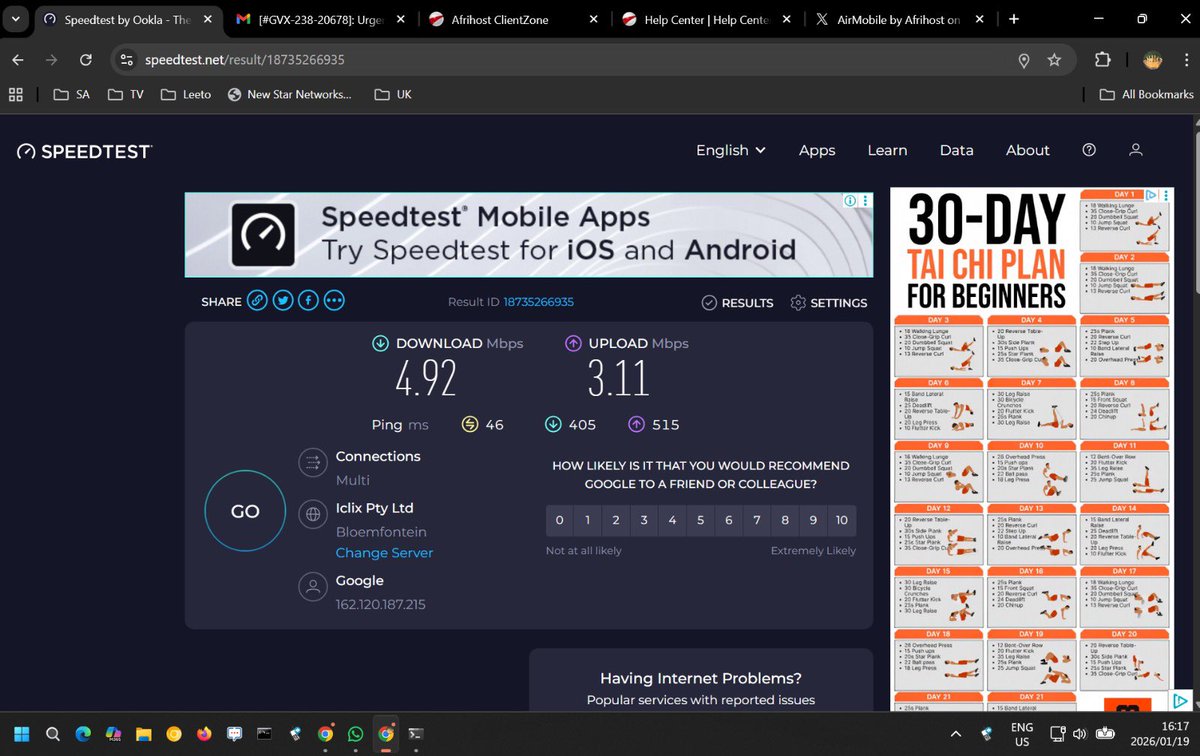This screenshot has height=756, width=1200.
Task: Open the About menu item
Action: point(1028,150)
